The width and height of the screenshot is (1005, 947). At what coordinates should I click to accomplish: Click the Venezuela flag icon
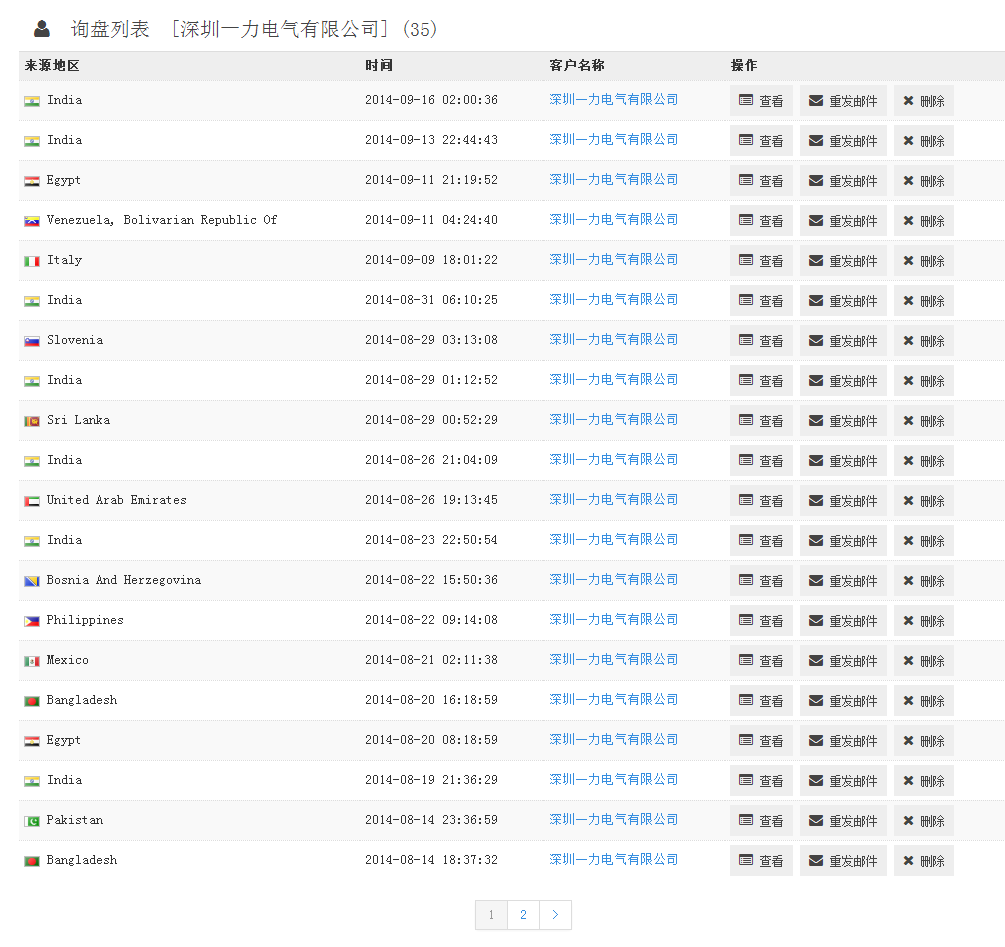32,221
